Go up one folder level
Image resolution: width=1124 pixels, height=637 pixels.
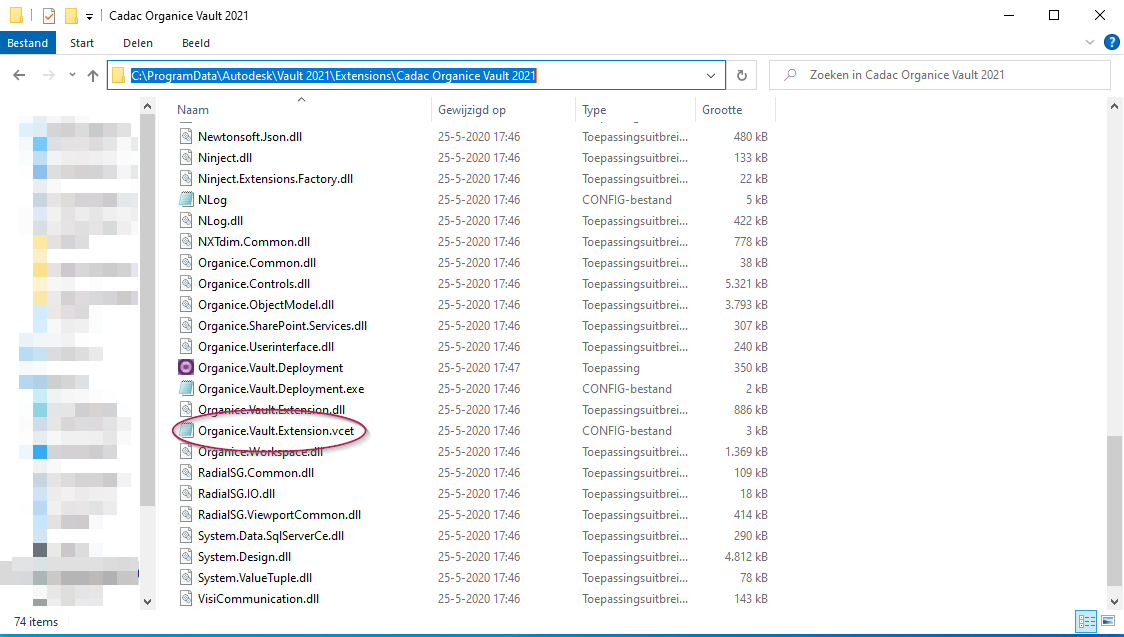point(92,75)
